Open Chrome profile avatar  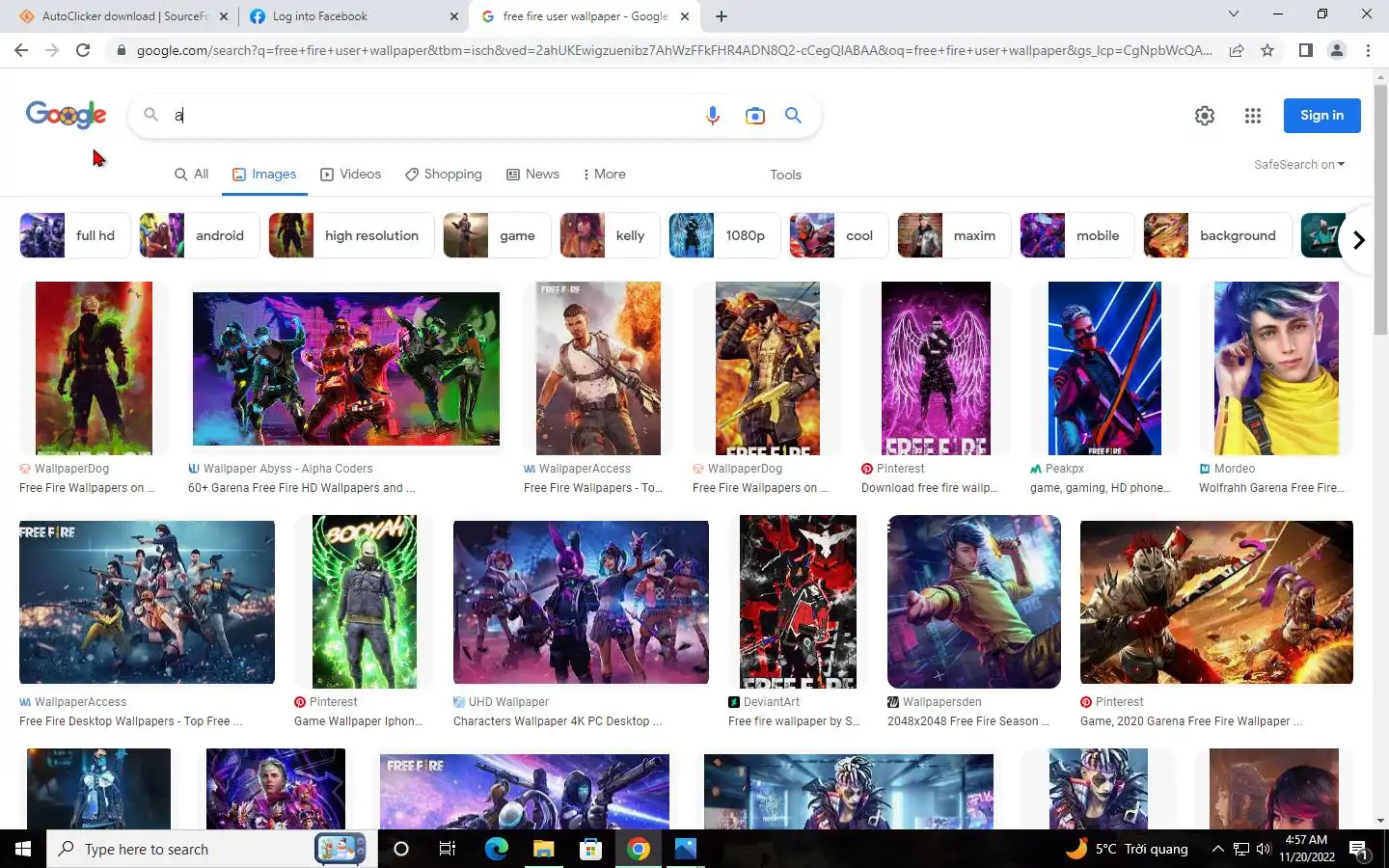coord(1337,50)
